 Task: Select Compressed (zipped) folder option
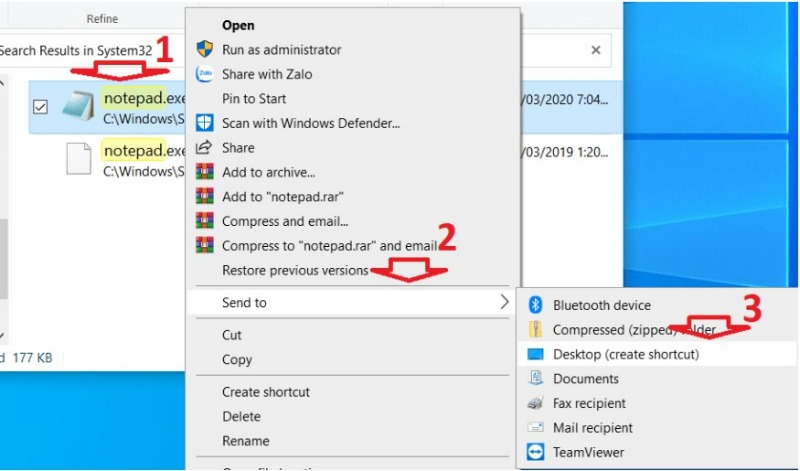pos(634,330)
